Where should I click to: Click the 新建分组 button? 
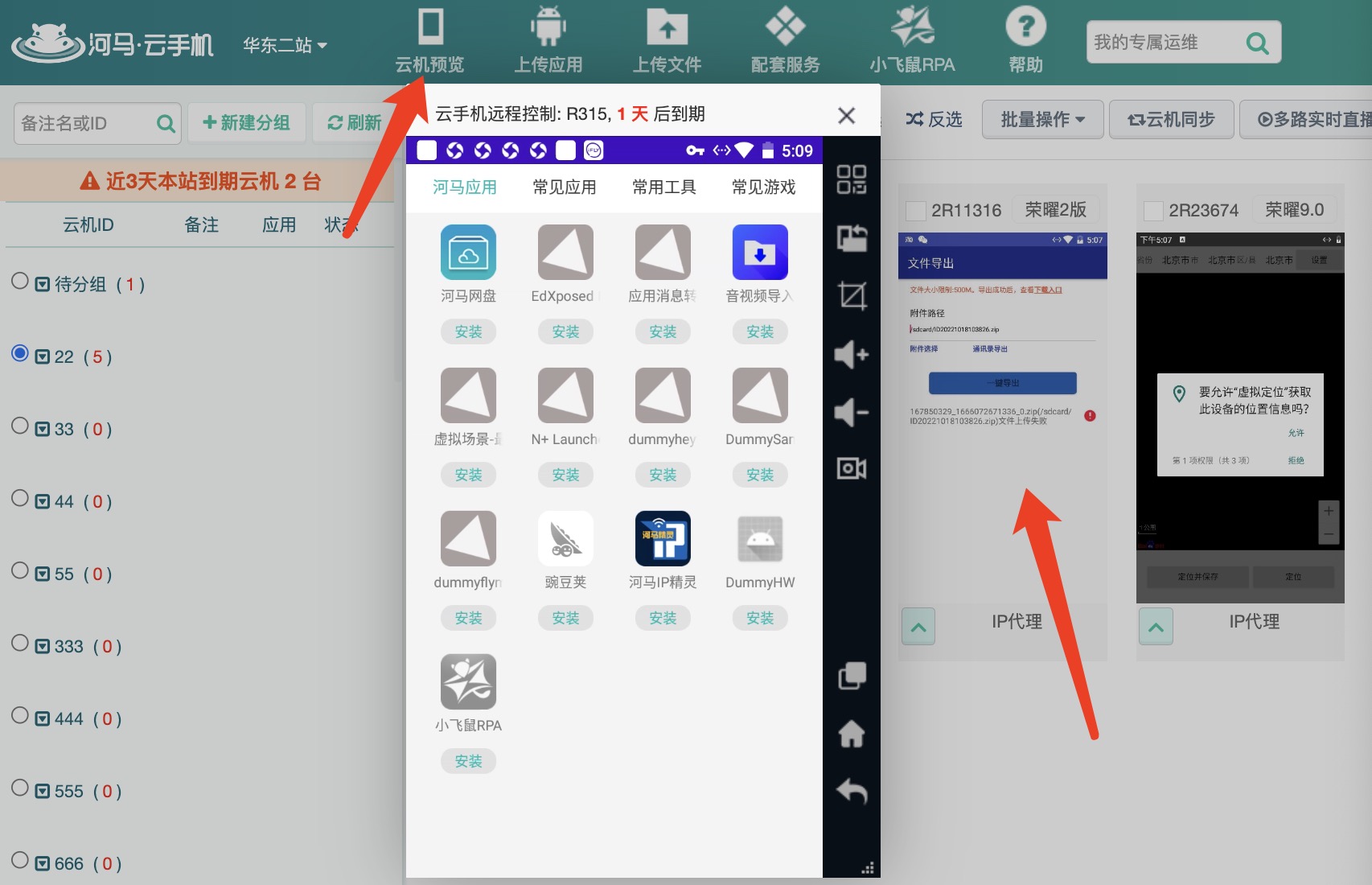(247, 122)
